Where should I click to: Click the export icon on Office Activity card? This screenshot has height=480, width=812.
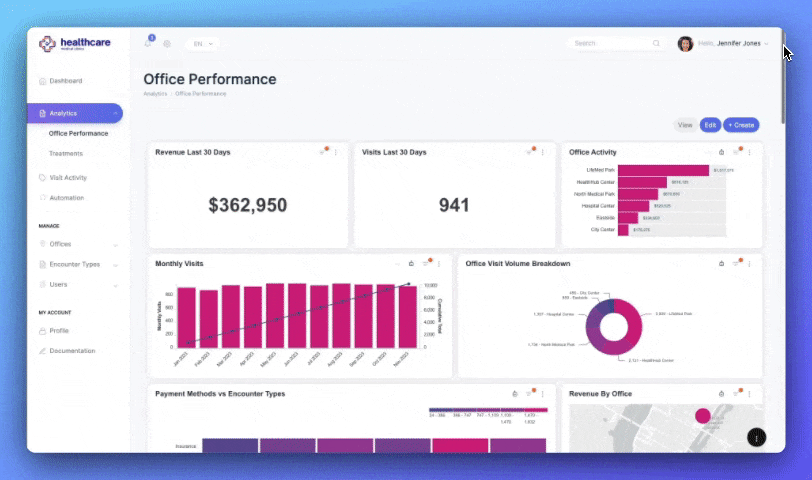[x=721, y=152]
